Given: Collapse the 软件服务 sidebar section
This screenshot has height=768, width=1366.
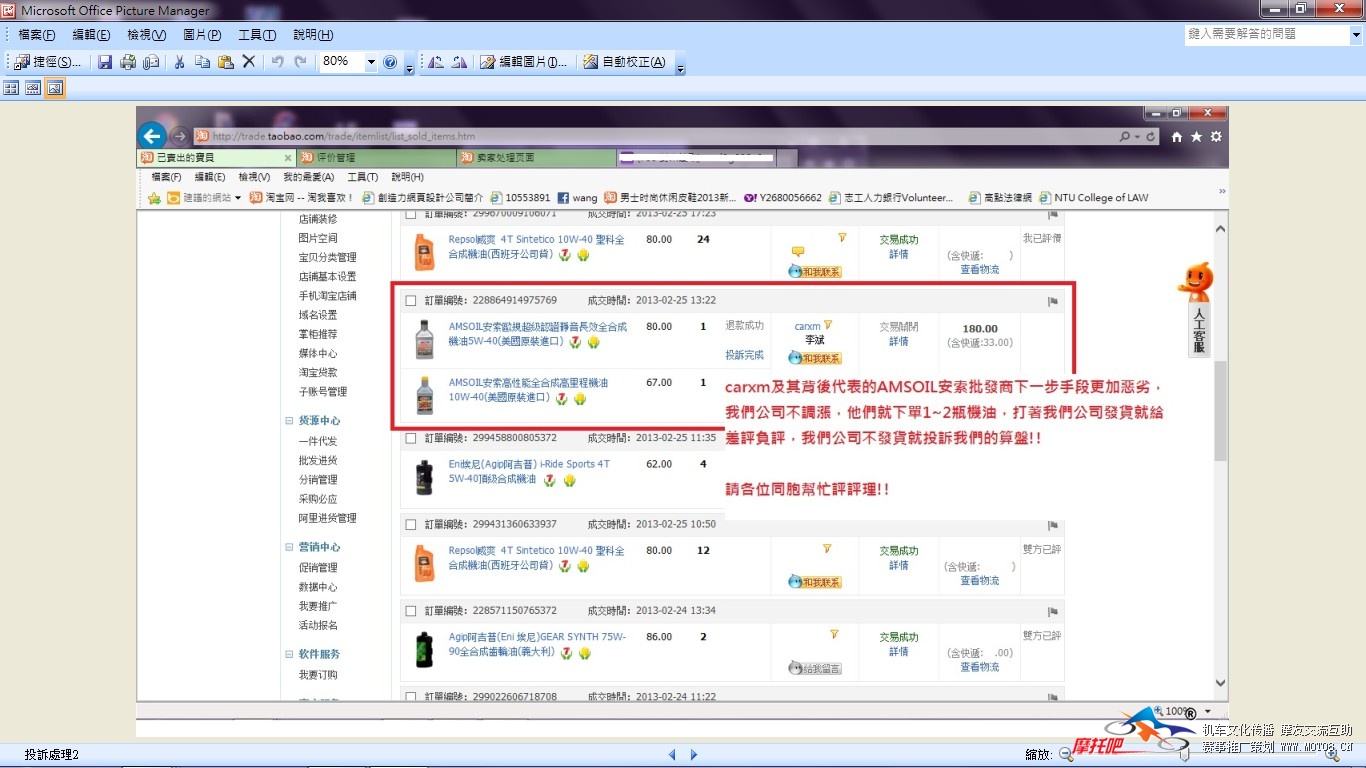Looking at the screenshot, I should (289, 654).
